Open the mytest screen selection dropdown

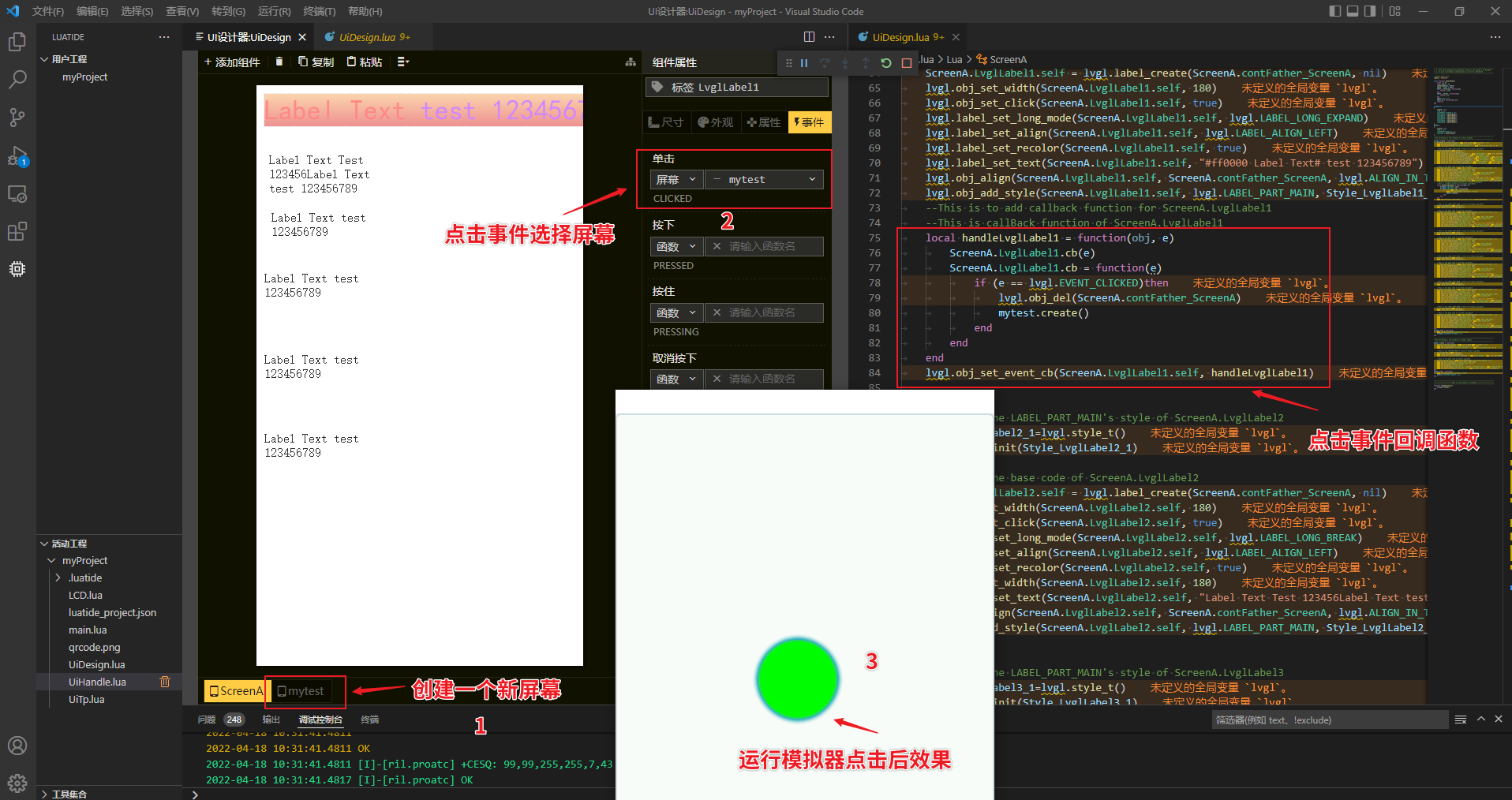click(x=763, y=180)
